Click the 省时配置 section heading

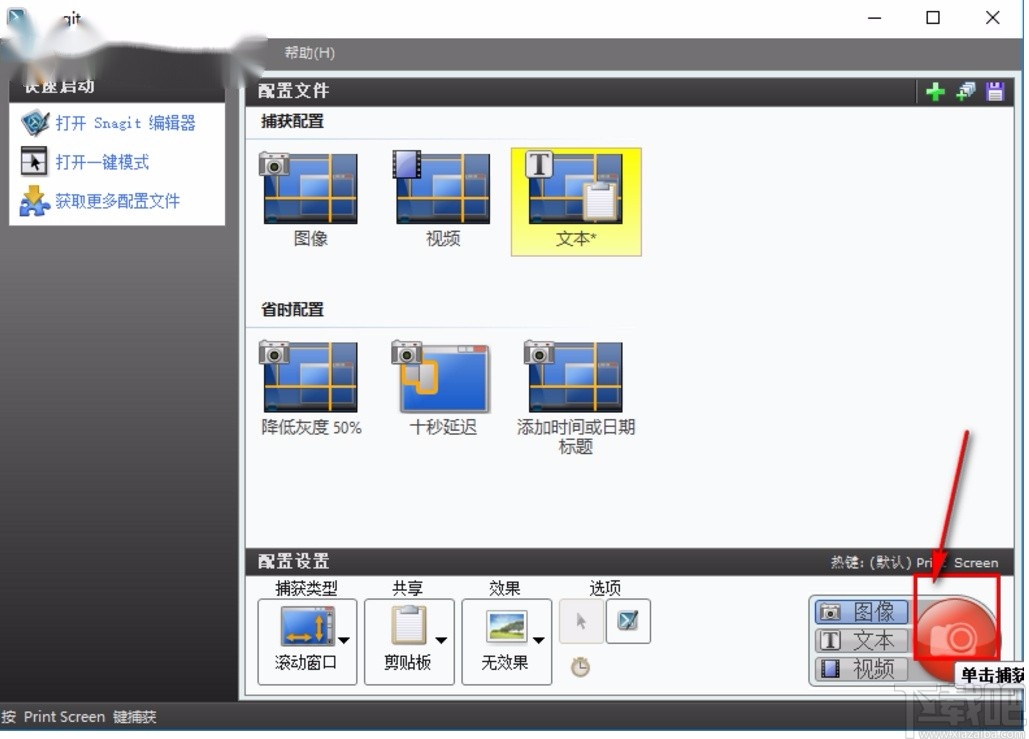pos(292,309)
